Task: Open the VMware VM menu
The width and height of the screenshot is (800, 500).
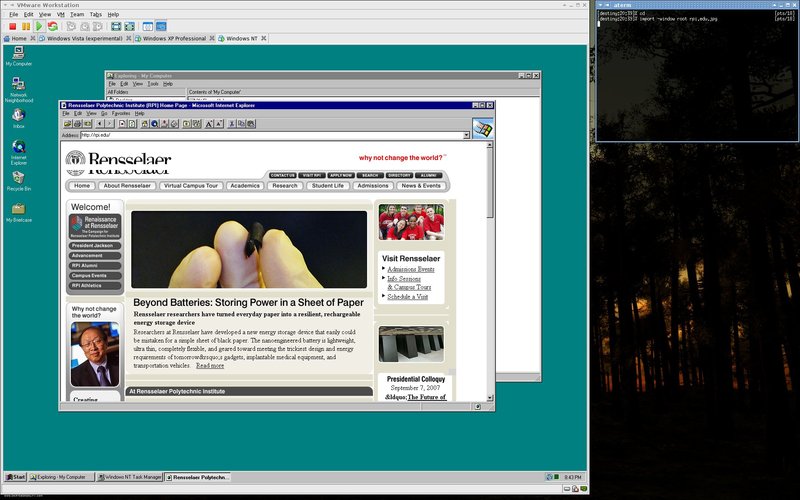Action: (61, 14)
